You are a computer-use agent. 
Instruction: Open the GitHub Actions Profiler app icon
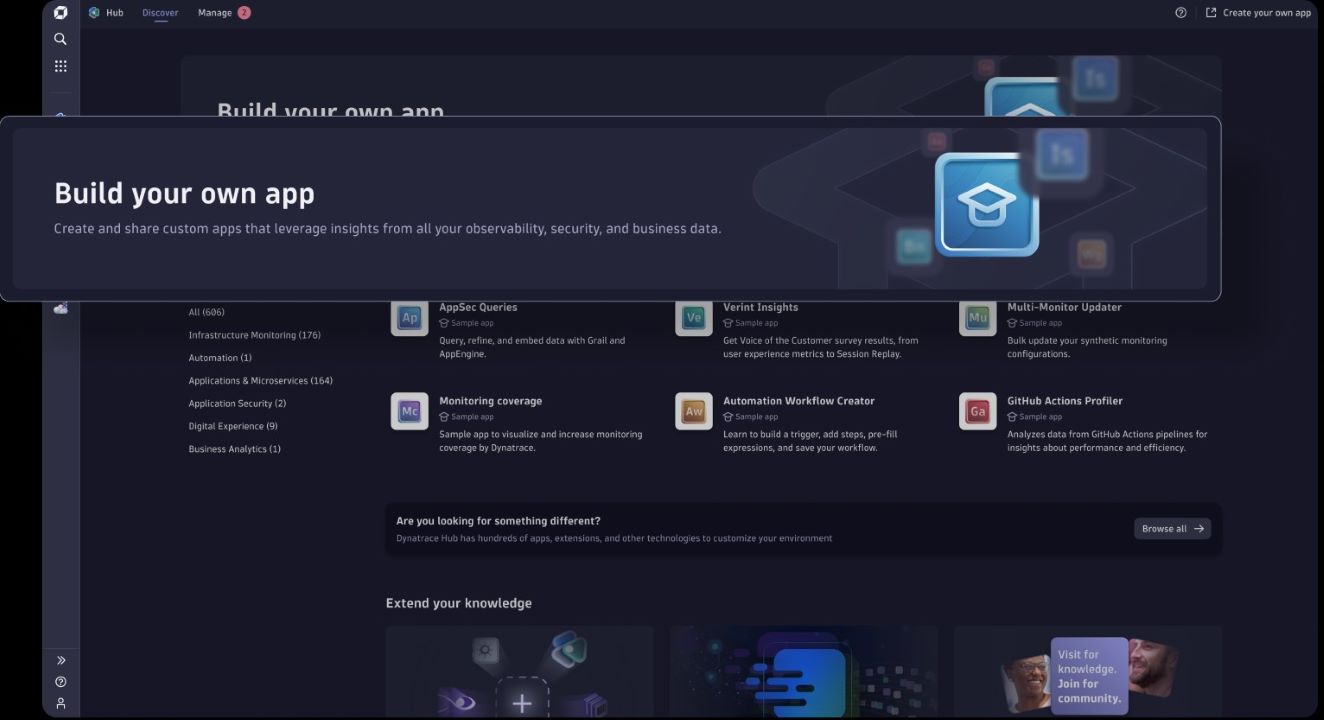pyautogui.click(x=978, y=410)
